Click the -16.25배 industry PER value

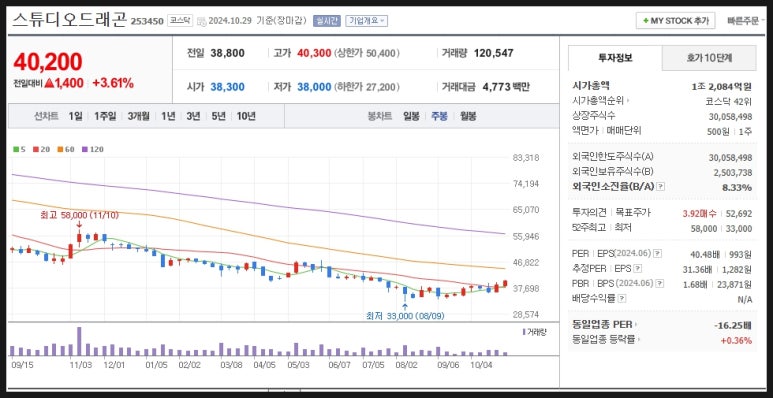[732, 326]
